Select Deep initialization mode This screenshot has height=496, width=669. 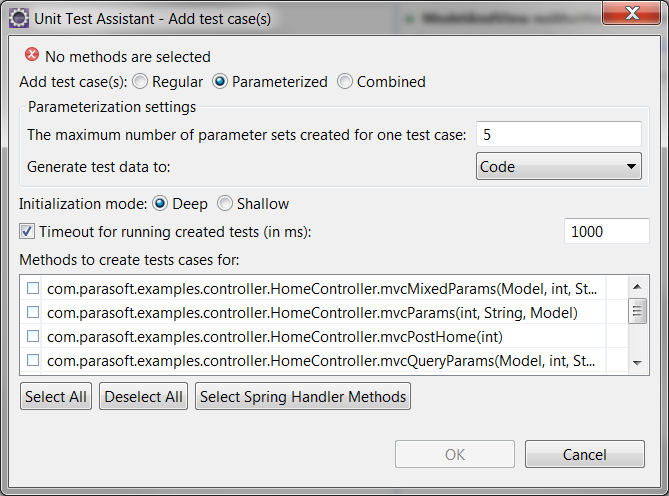coord(160,203)
